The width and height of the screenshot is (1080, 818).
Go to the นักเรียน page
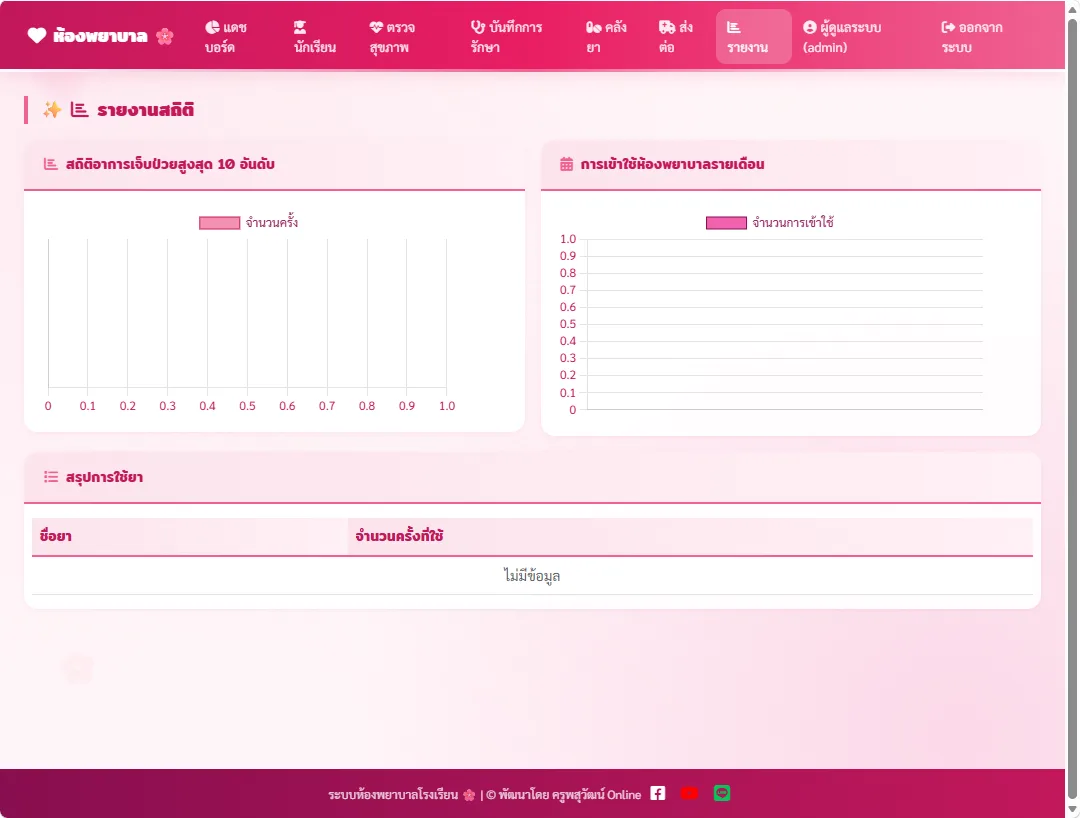315,37
